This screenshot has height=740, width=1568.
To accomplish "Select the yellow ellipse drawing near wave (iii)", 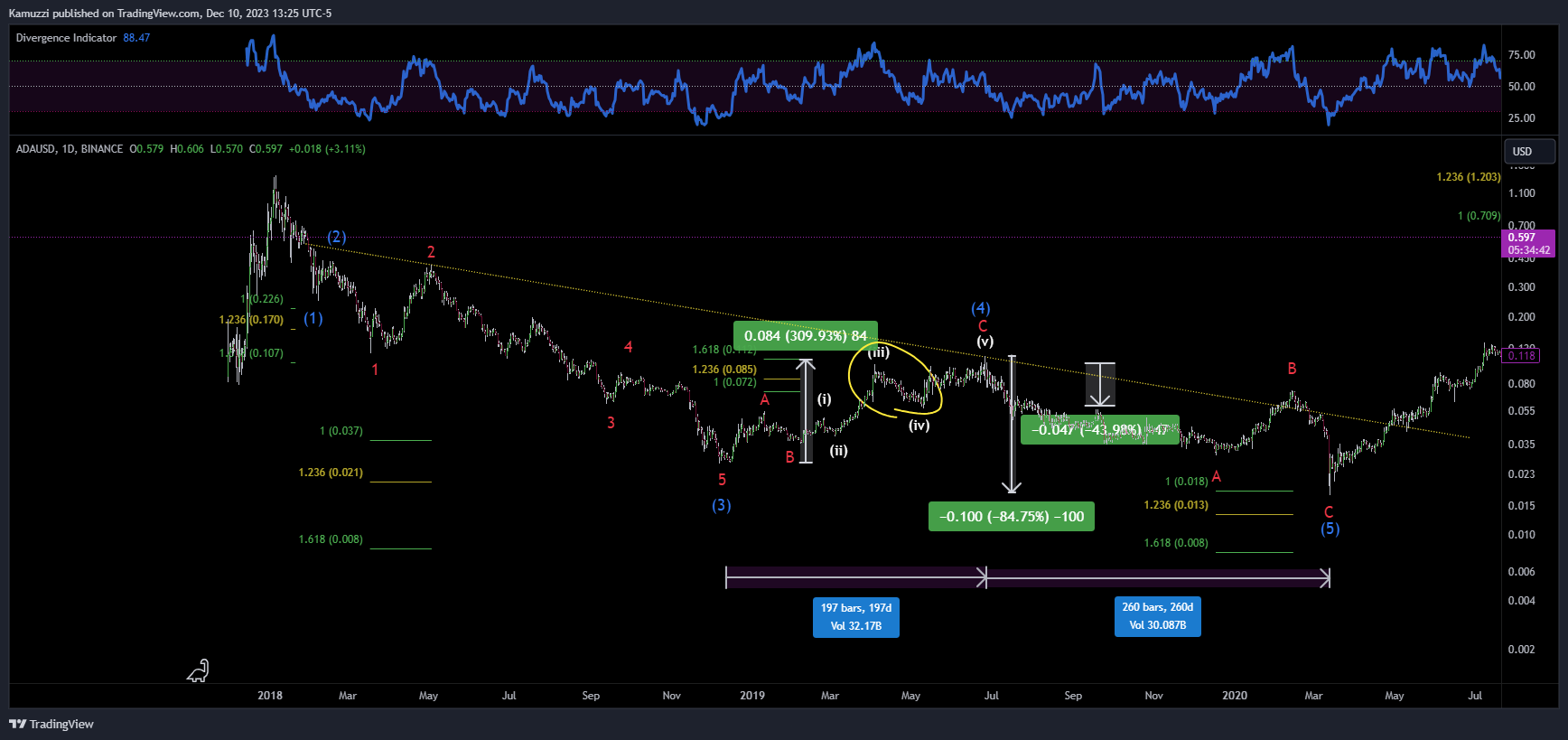I will pyautogui.click(x=895, y=379).
